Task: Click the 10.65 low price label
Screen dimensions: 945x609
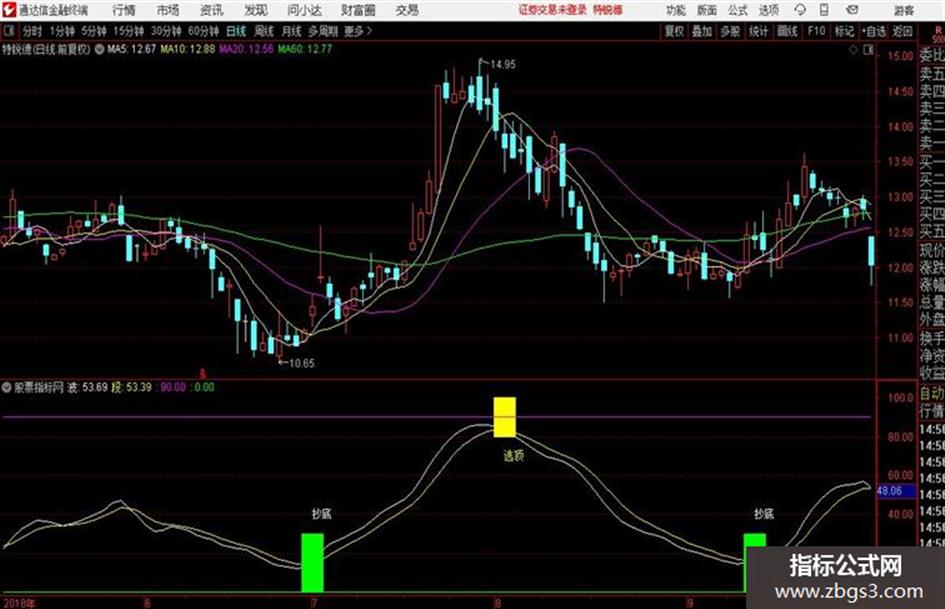Action: pyautogui.click(x=301, y=363)
